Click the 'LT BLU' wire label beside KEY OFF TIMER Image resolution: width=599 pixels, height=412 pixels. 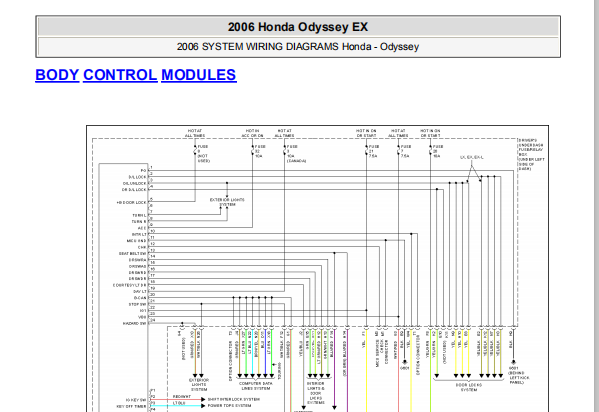click(x=179, y=403)
